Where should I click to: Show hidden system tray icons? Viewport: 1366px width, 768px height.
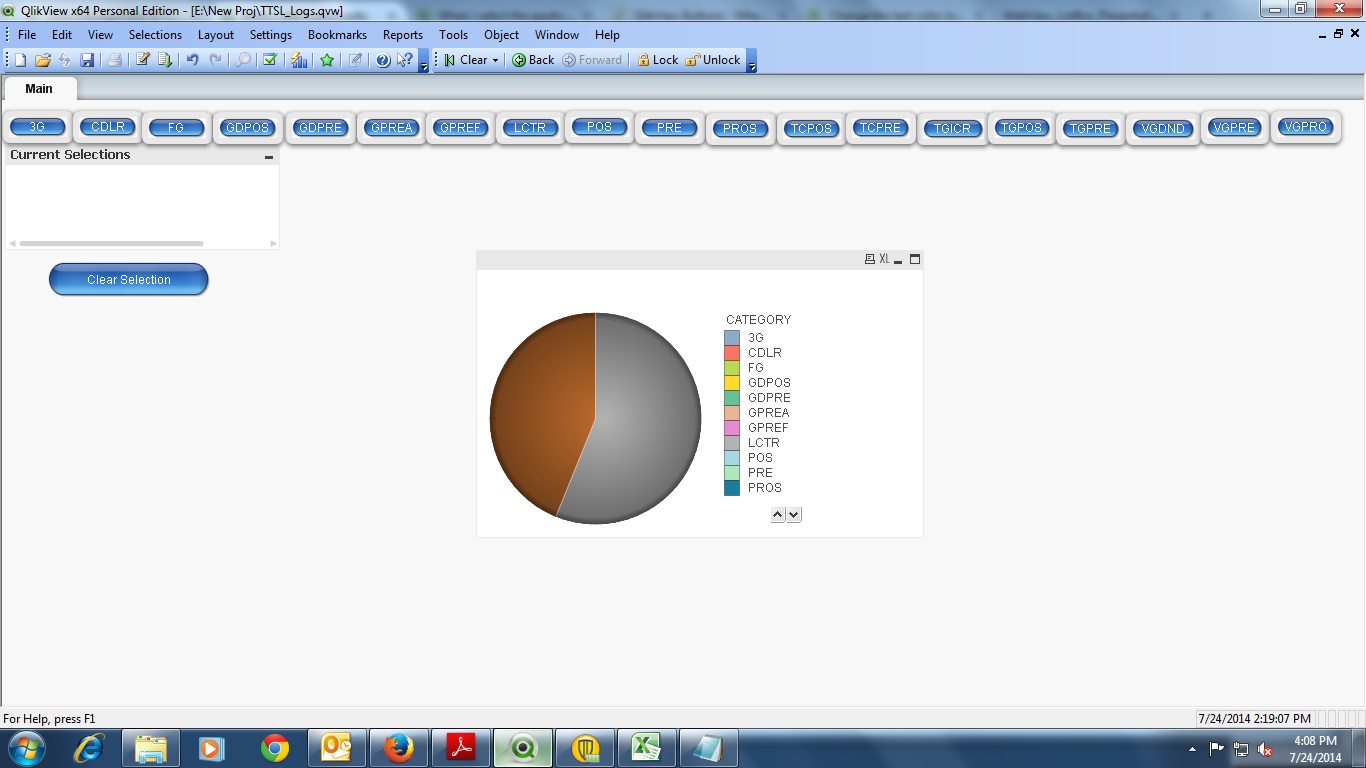[1192, 749]
